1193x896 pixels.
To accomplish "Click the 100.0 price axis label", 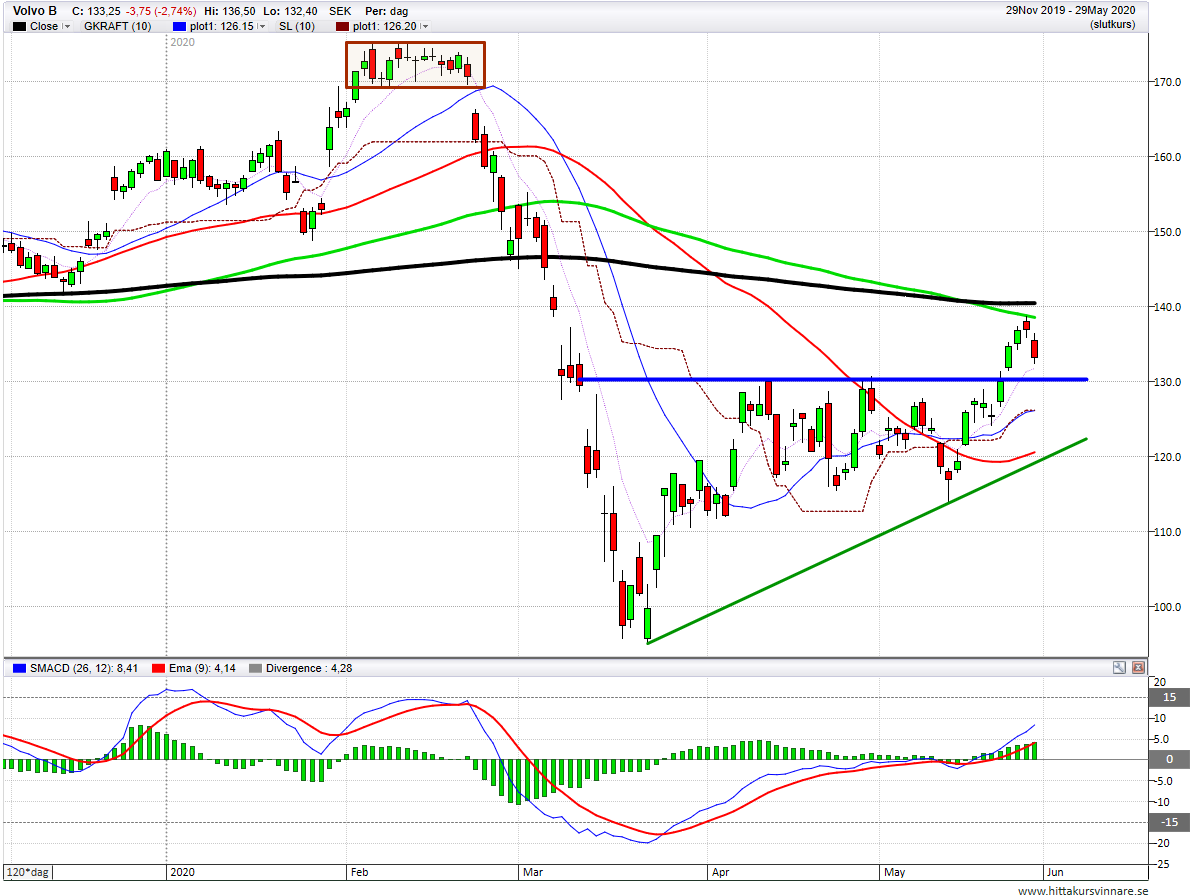I will (x=1168, y=608).
